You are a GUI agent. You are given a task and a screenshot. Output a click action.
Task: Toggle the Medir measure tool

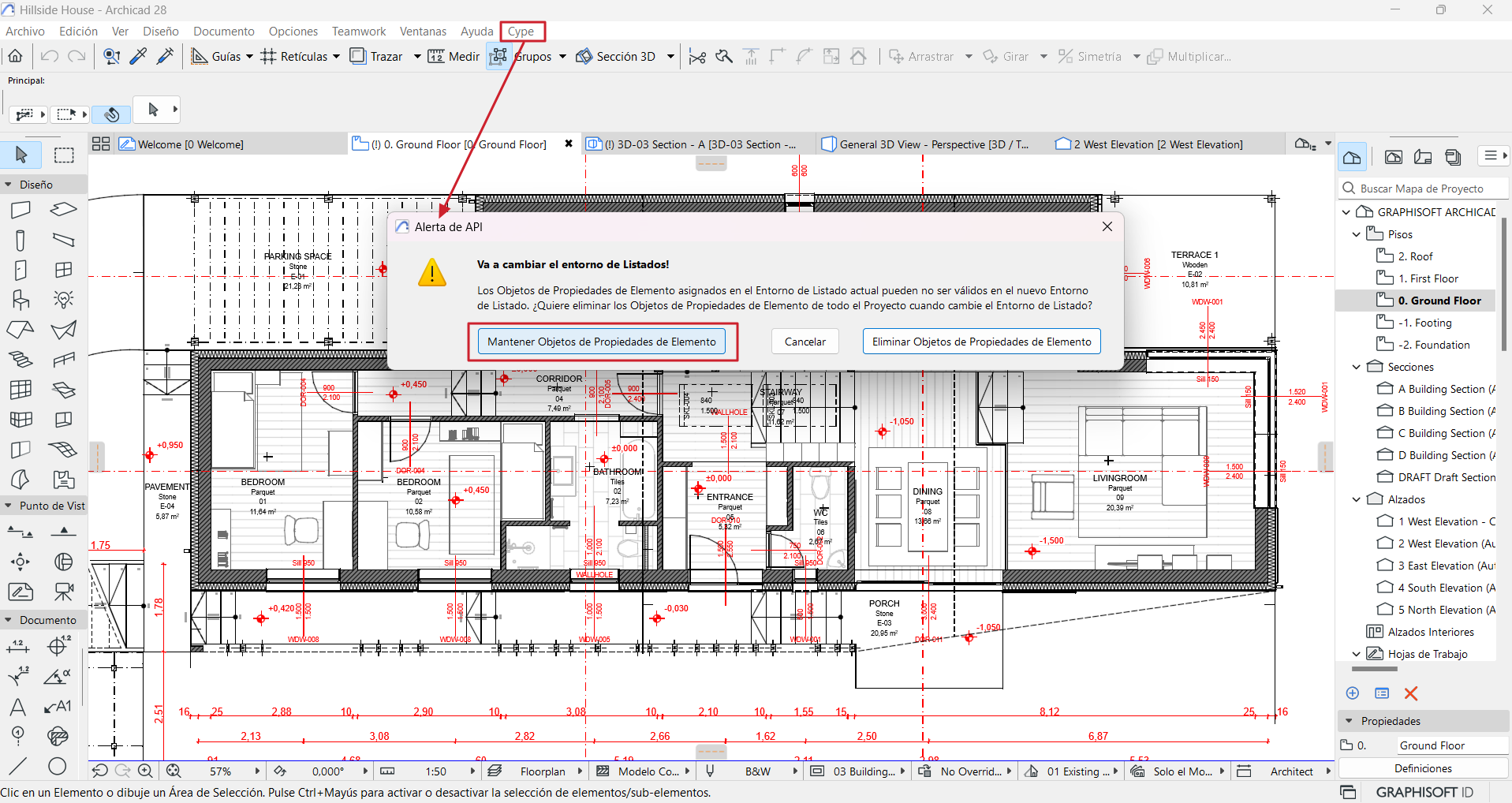coord(454,56)
